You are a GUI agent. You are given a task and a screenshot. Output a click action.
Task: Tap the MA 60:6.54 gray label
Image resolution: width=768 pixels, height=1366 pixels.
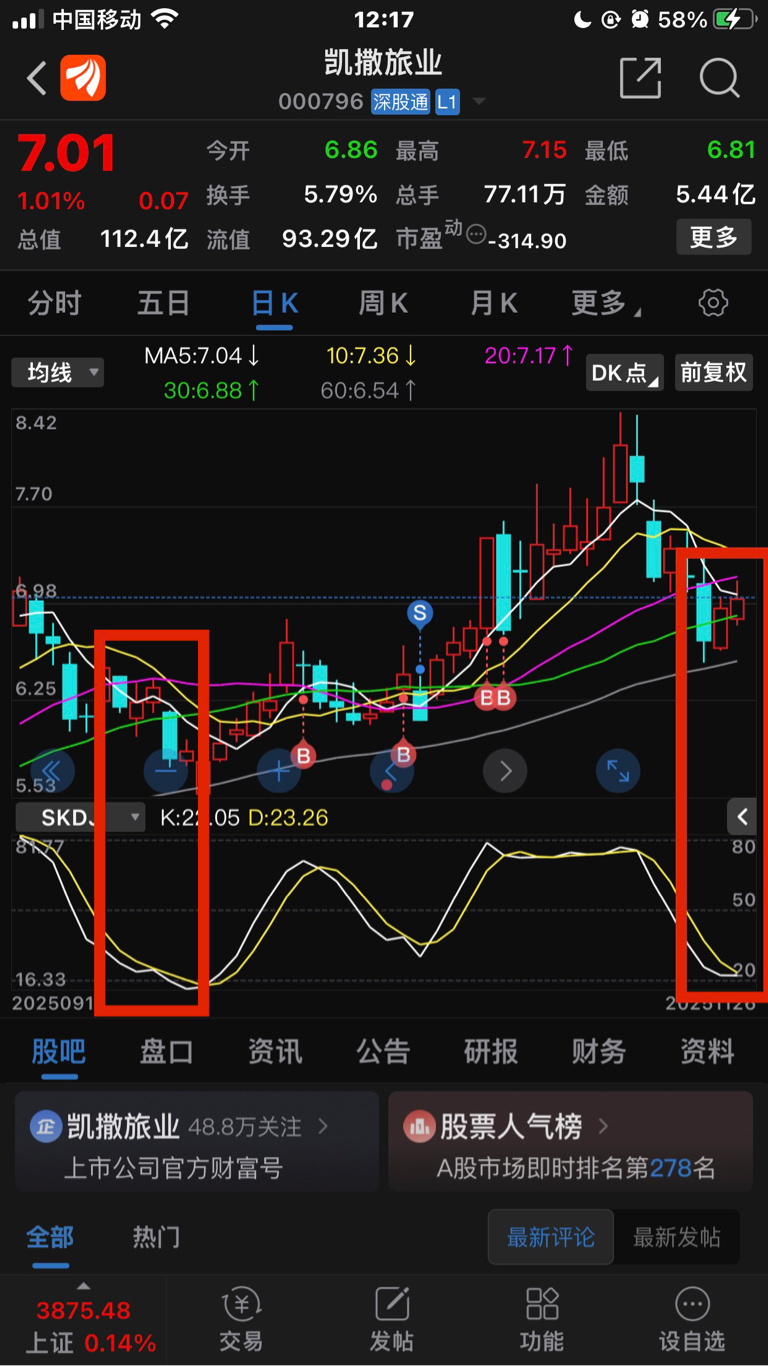point(369,391)
